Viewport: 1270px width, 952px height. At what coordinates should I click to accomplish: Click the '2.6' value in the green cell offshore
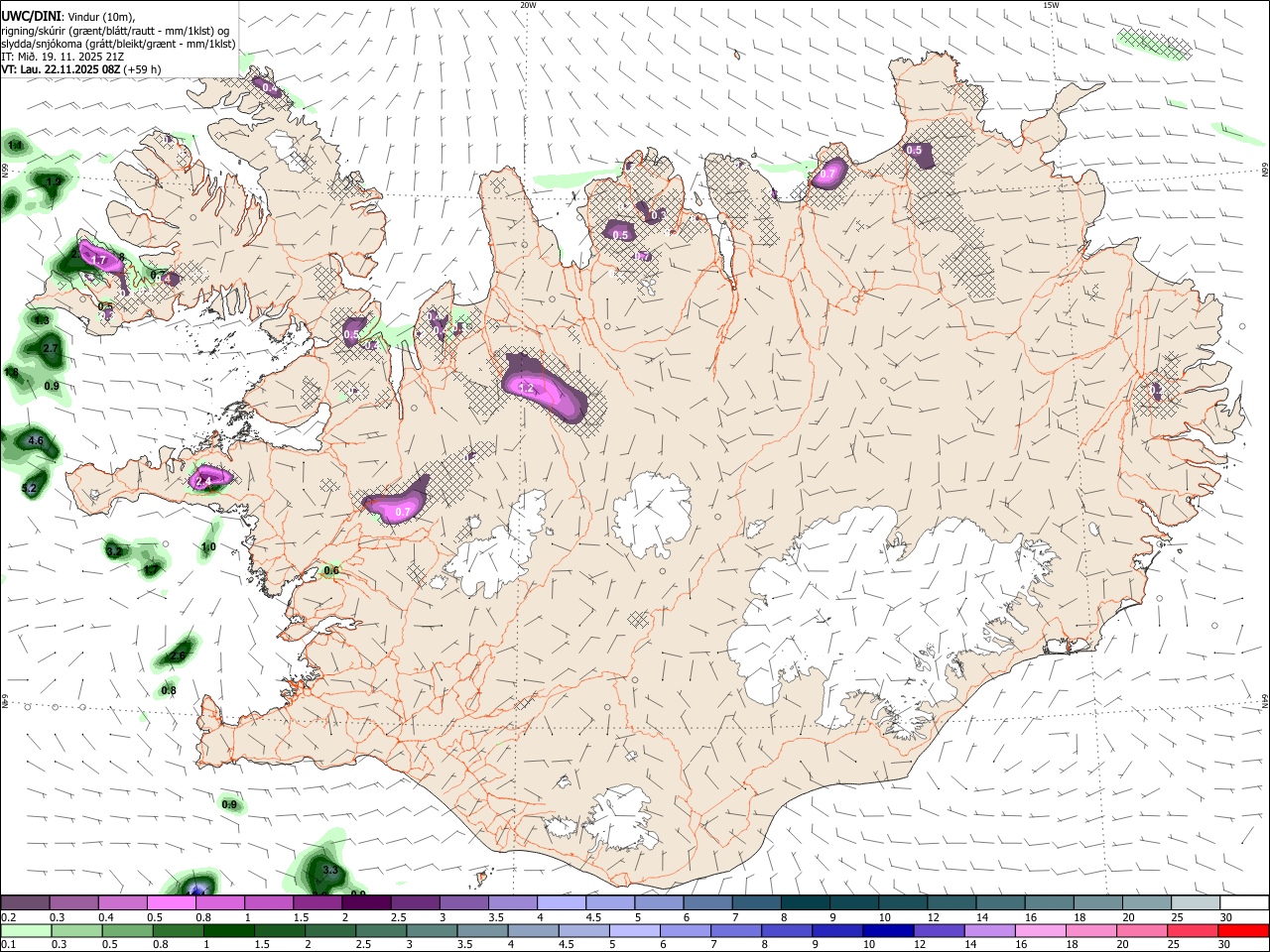179,655
